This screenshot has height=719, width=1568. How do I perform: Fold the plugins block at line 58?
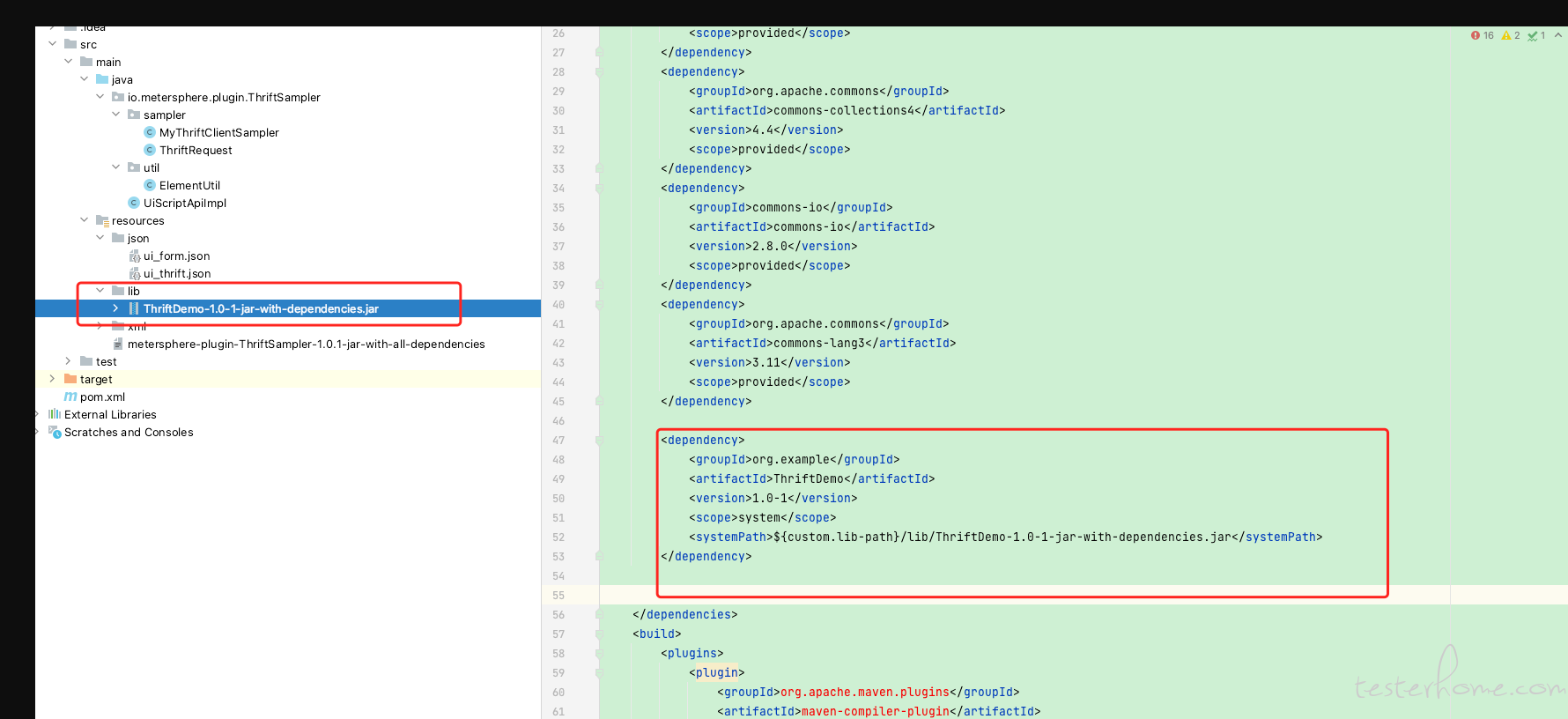599,654
